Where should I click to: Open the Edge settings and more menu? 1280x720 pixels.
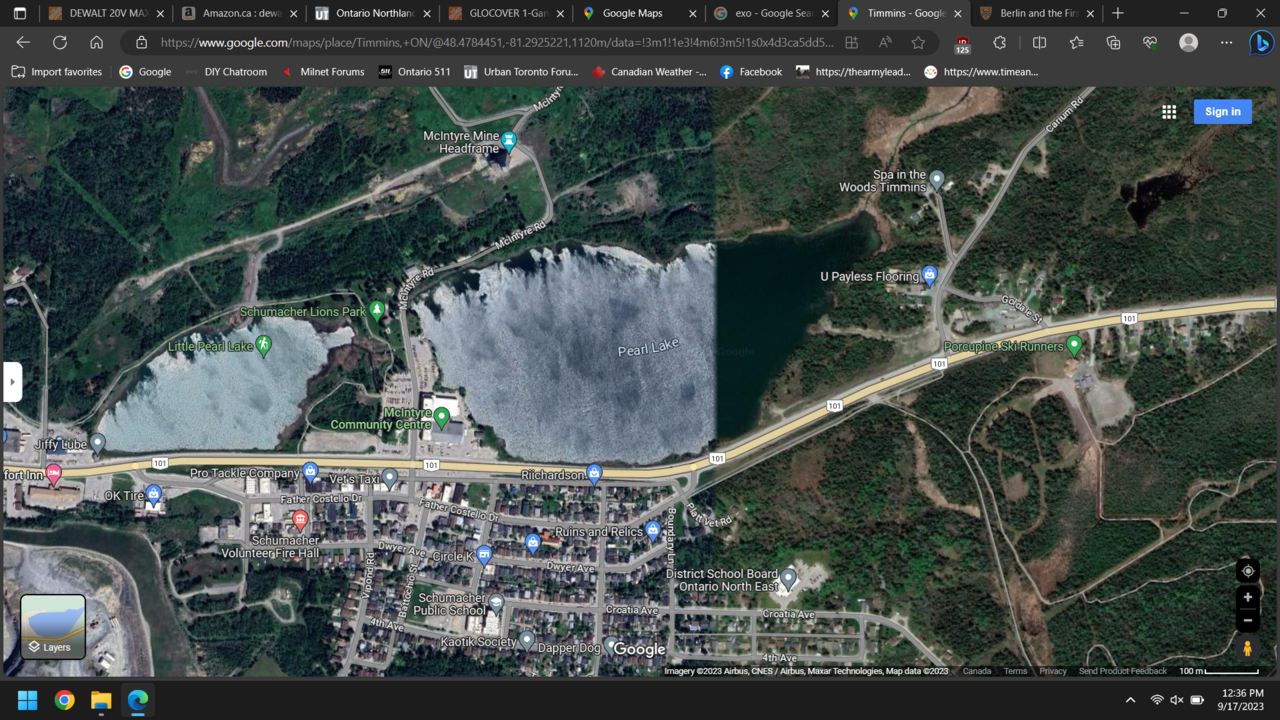point(1226,43)
